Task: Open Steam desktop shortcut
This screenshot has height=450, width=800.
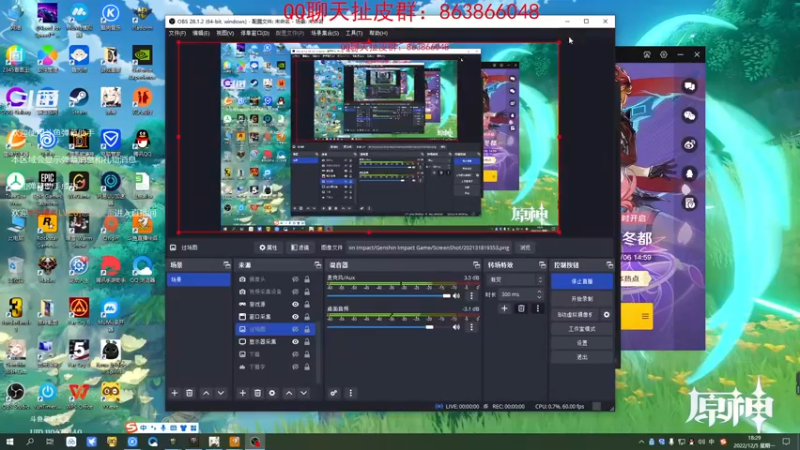Action: (x=79, y=100)
